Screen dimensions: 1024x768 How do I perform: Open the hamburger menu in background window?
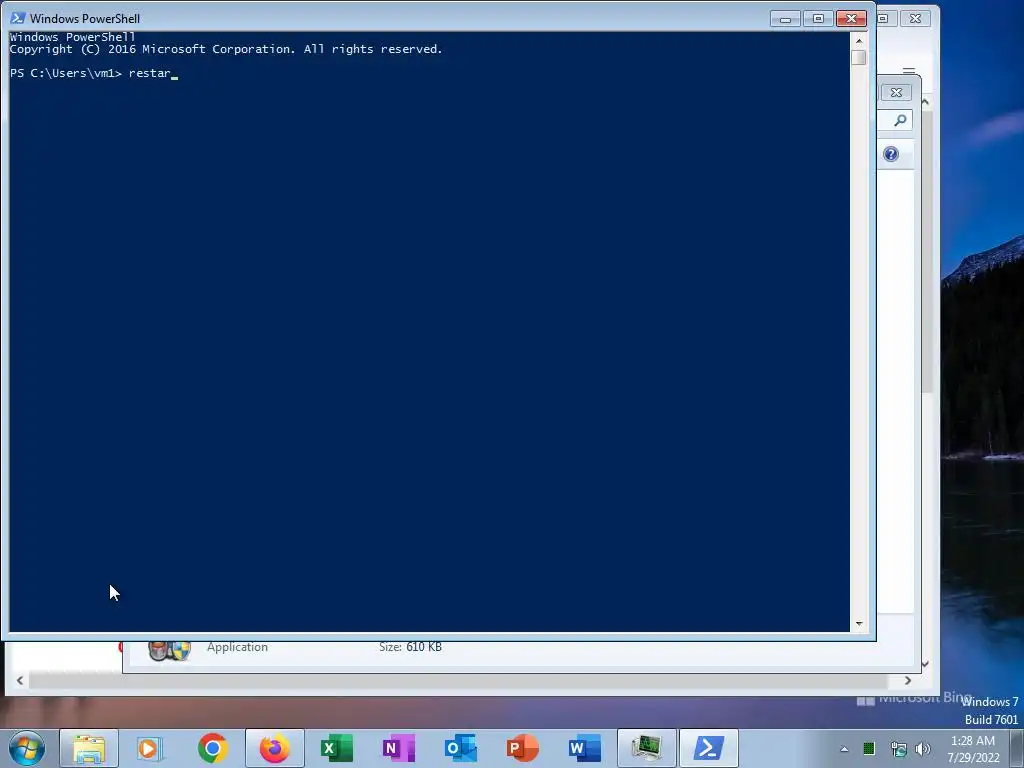click(908, 71)
